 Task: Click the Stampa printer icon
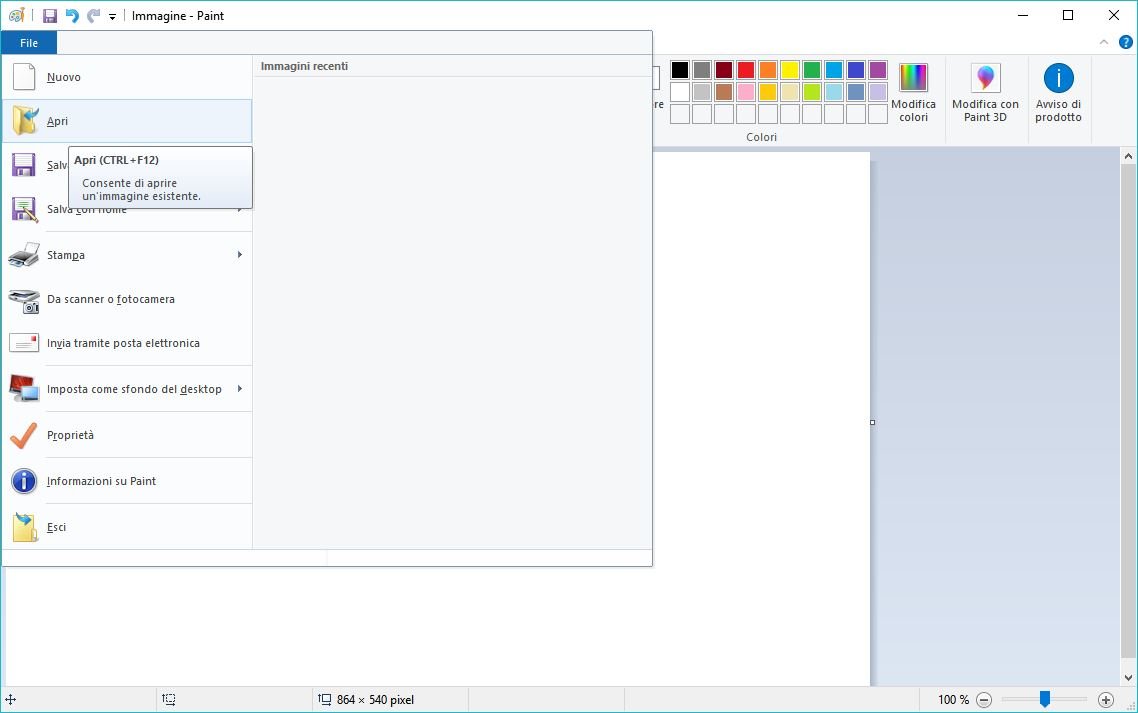pyautogui.click(x=24, y=255)
